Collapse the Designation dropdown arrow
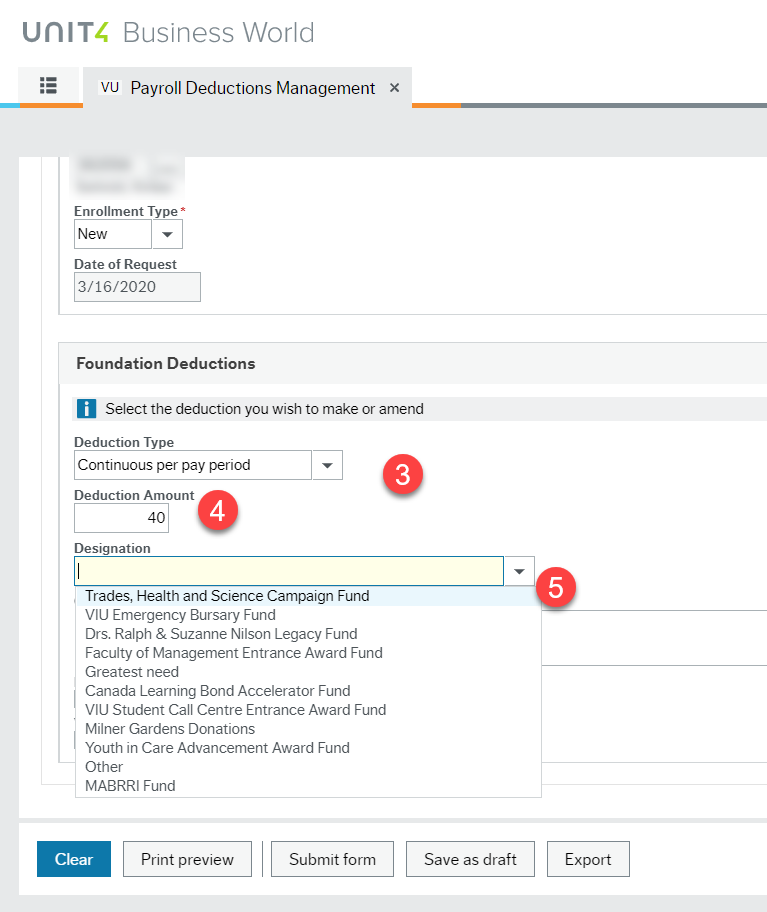767x912 pixels. [519, 571]
